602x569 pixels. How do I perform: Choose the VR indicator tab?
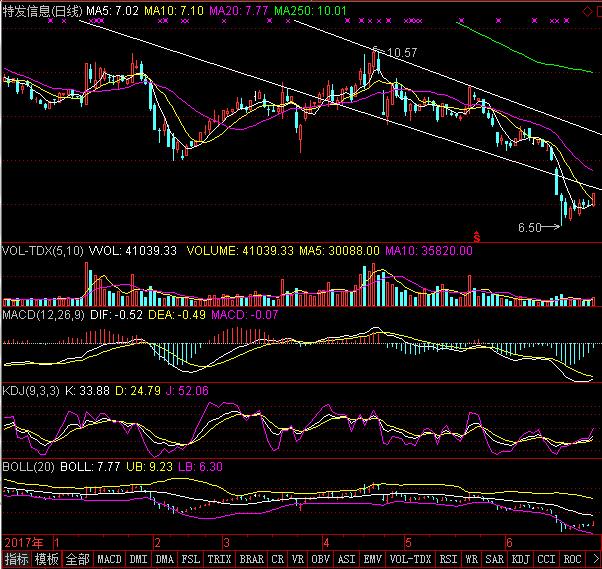pyautogui.click(x=298, y=559)
